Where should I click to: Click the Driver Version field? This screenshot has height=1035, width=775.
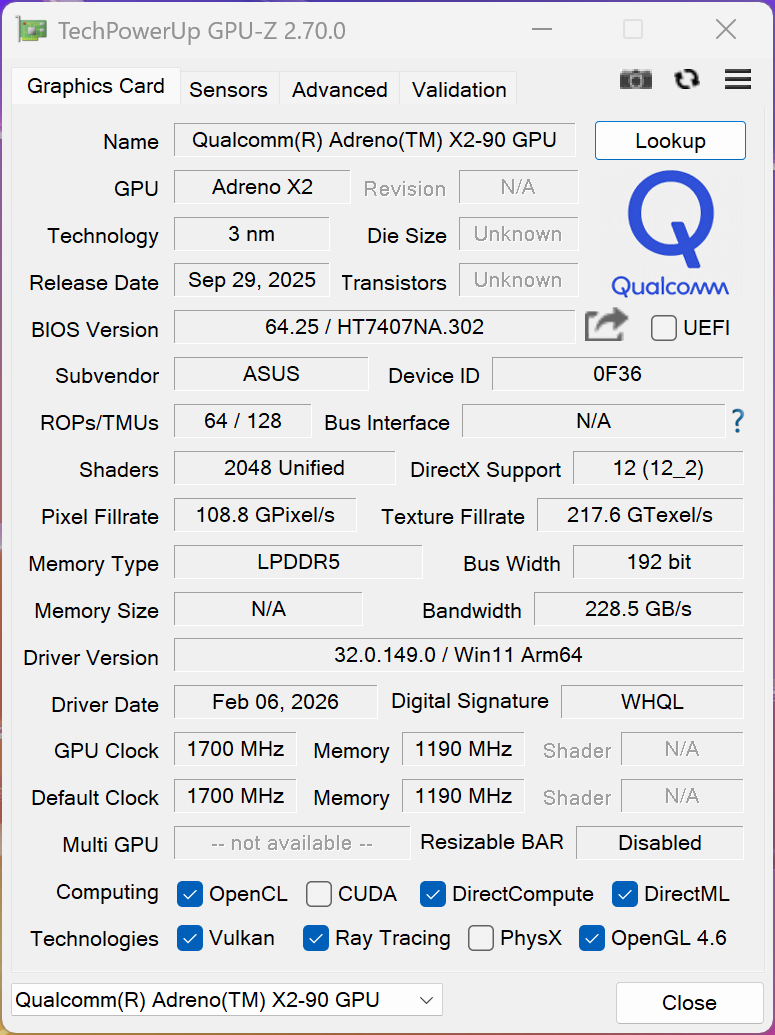(x=458, y=655)
